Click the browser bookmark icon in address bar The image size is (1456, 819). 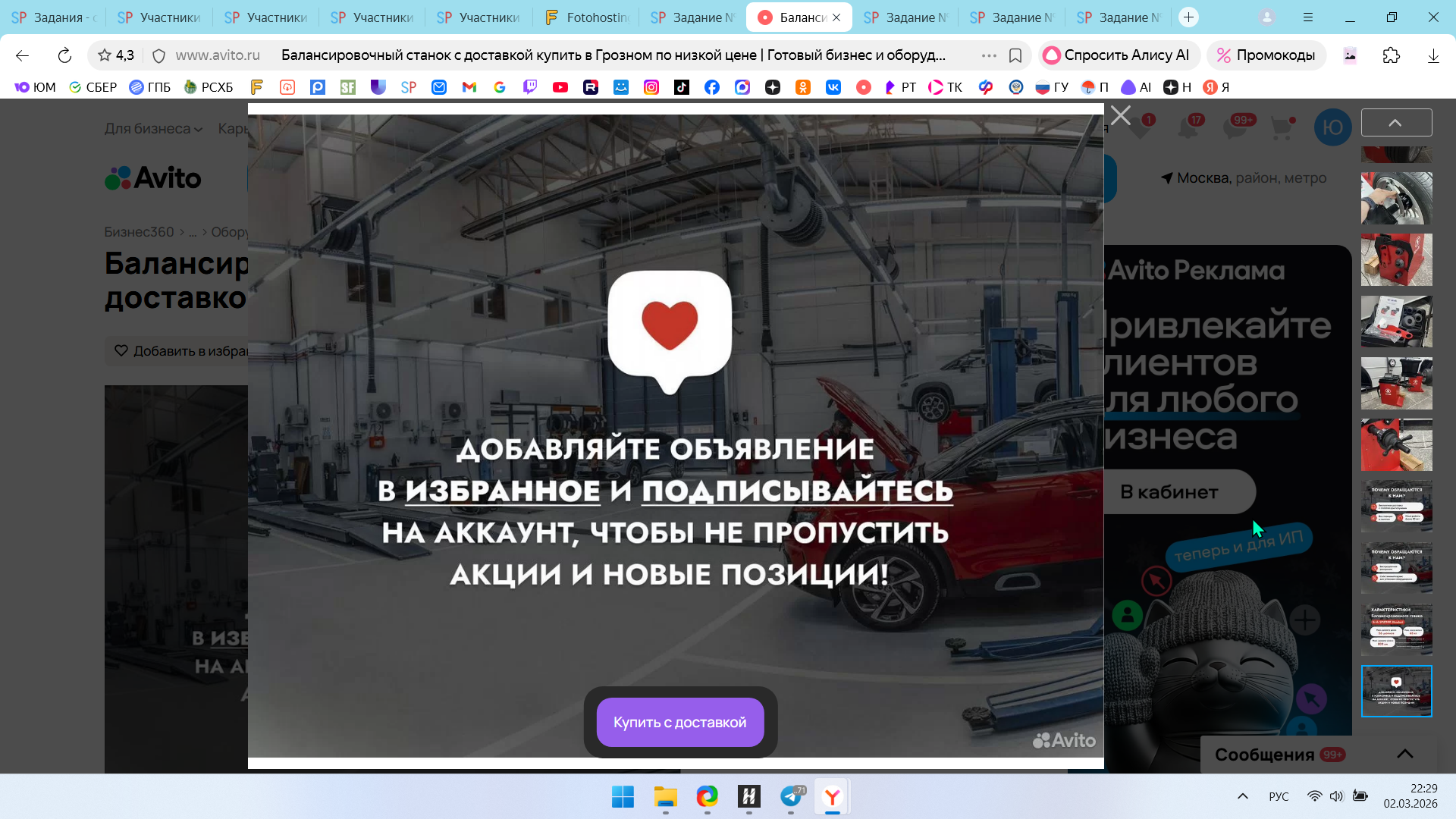pos(1015,55)
